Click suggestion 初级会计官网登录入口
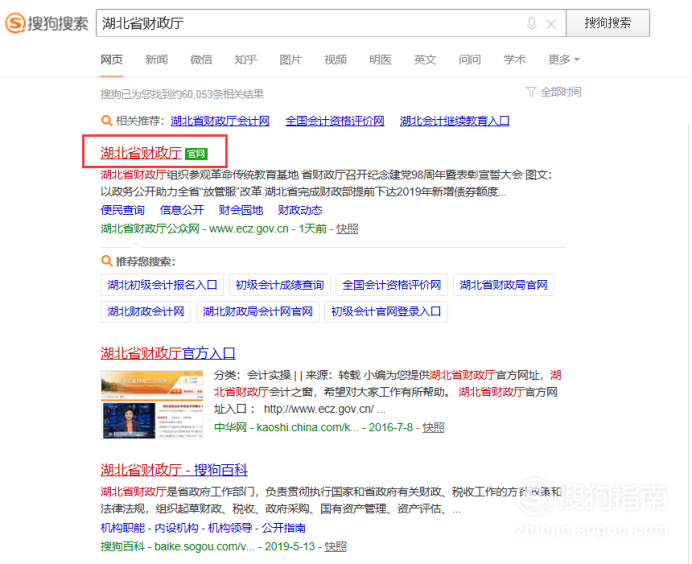 click(386, 312)
